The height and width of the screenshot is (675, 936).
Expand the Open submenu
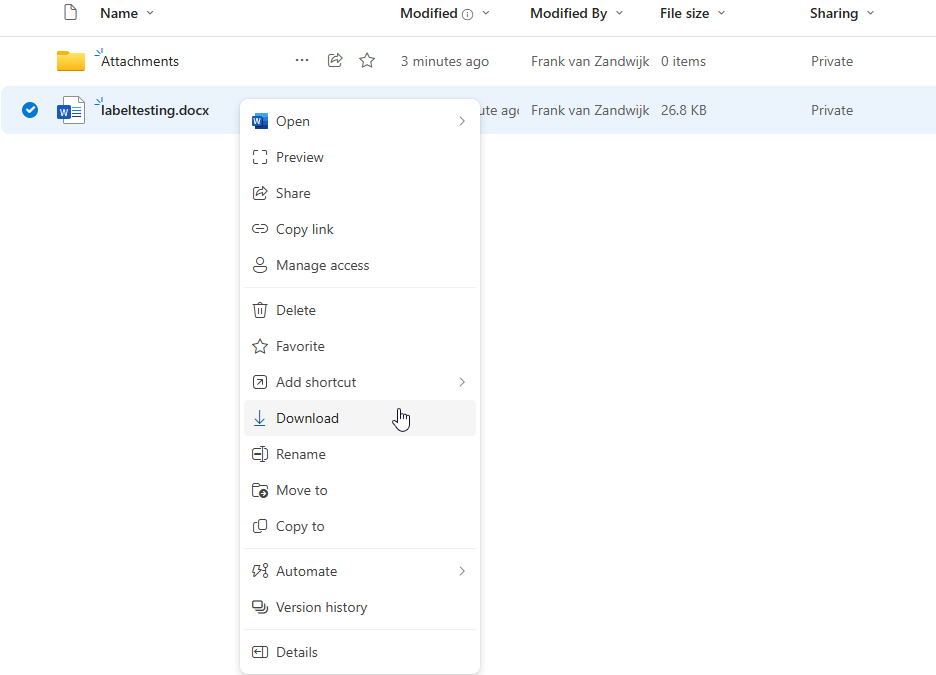pos(461,121)
